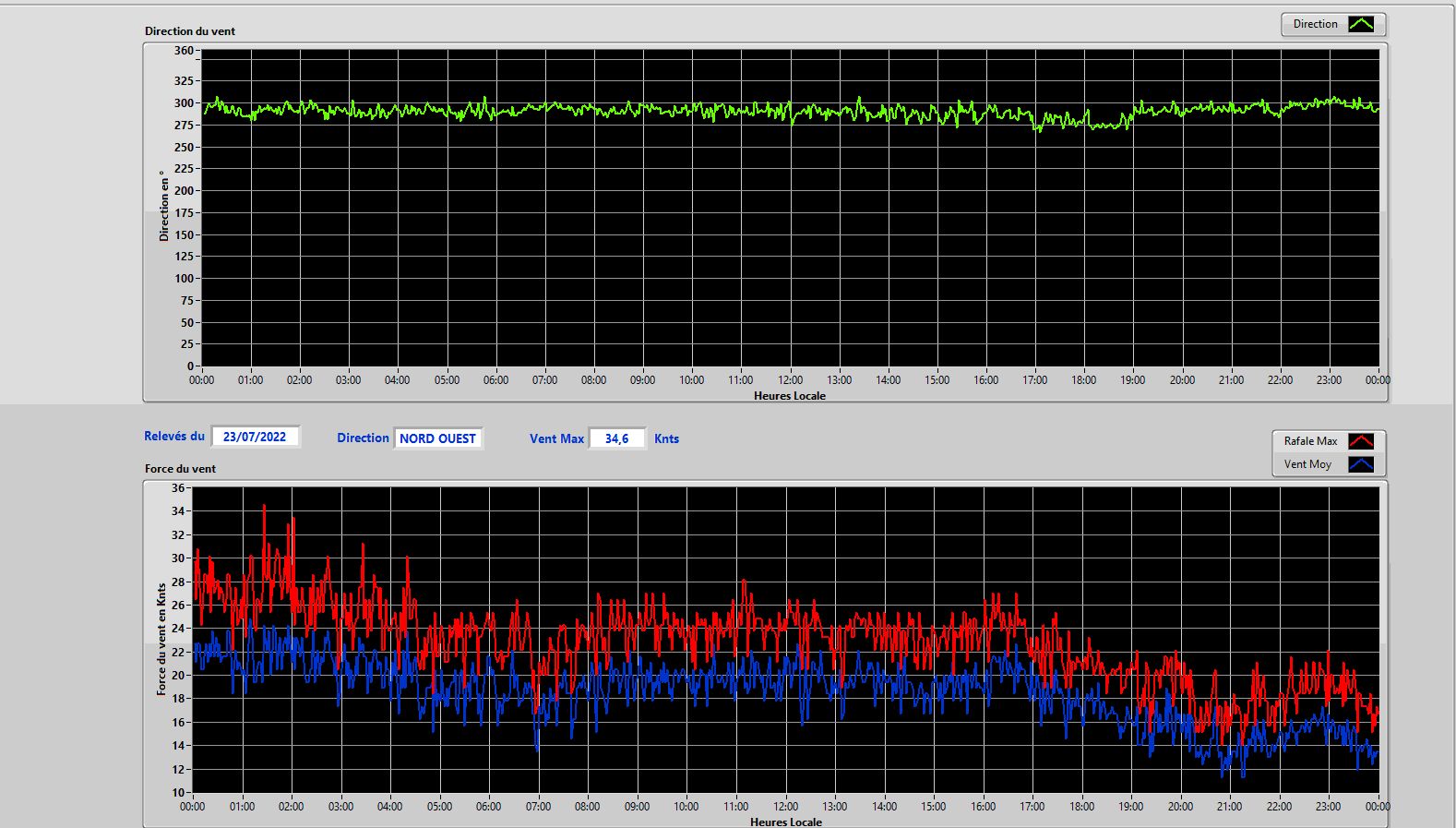This screenshot has height=828, width=1456.
Task: Click the 'Knts' unit label
Action: [666, 438]
